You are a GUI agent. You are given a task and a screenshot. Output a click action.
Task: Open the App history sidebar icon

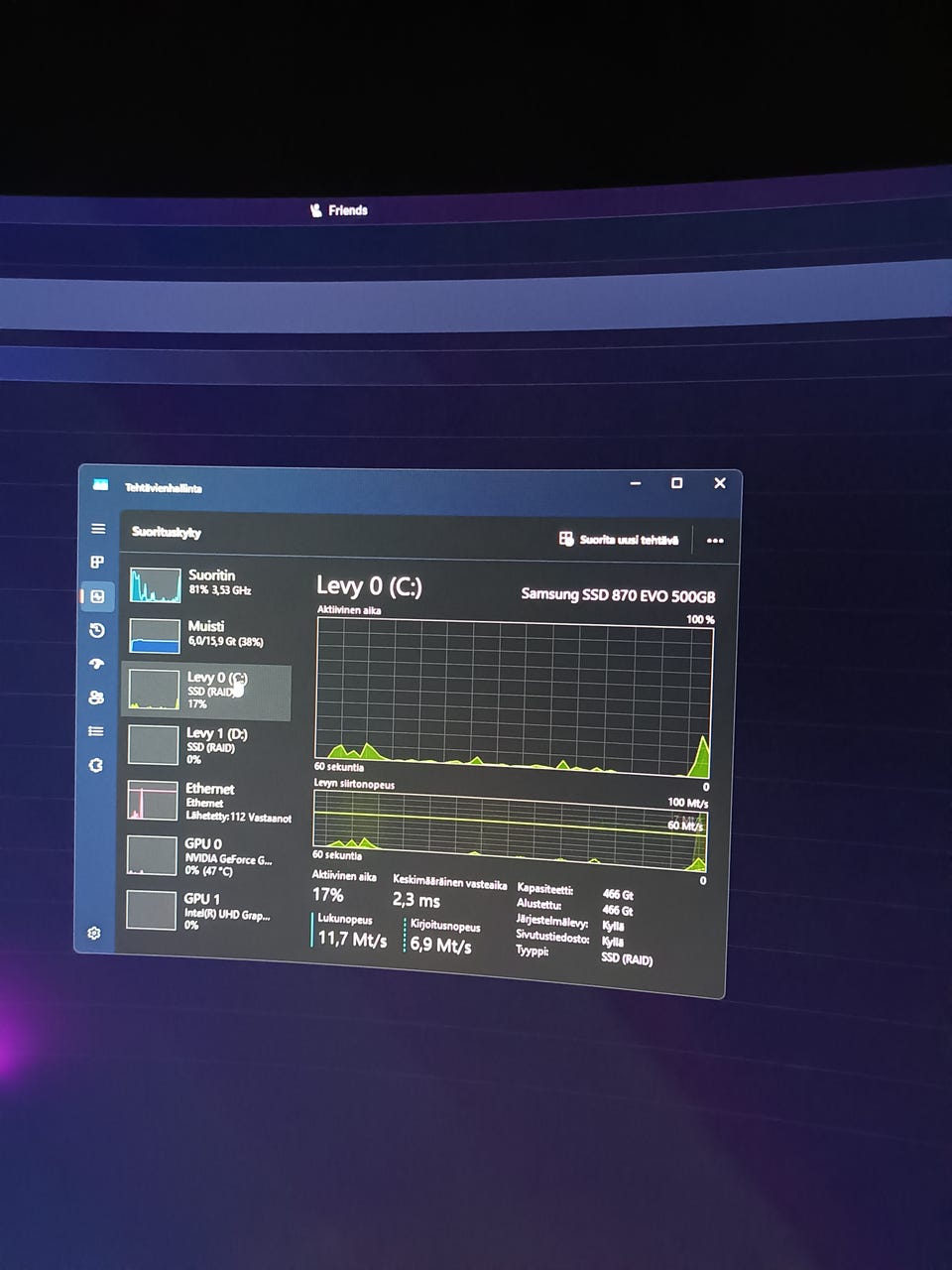point(97,630)
